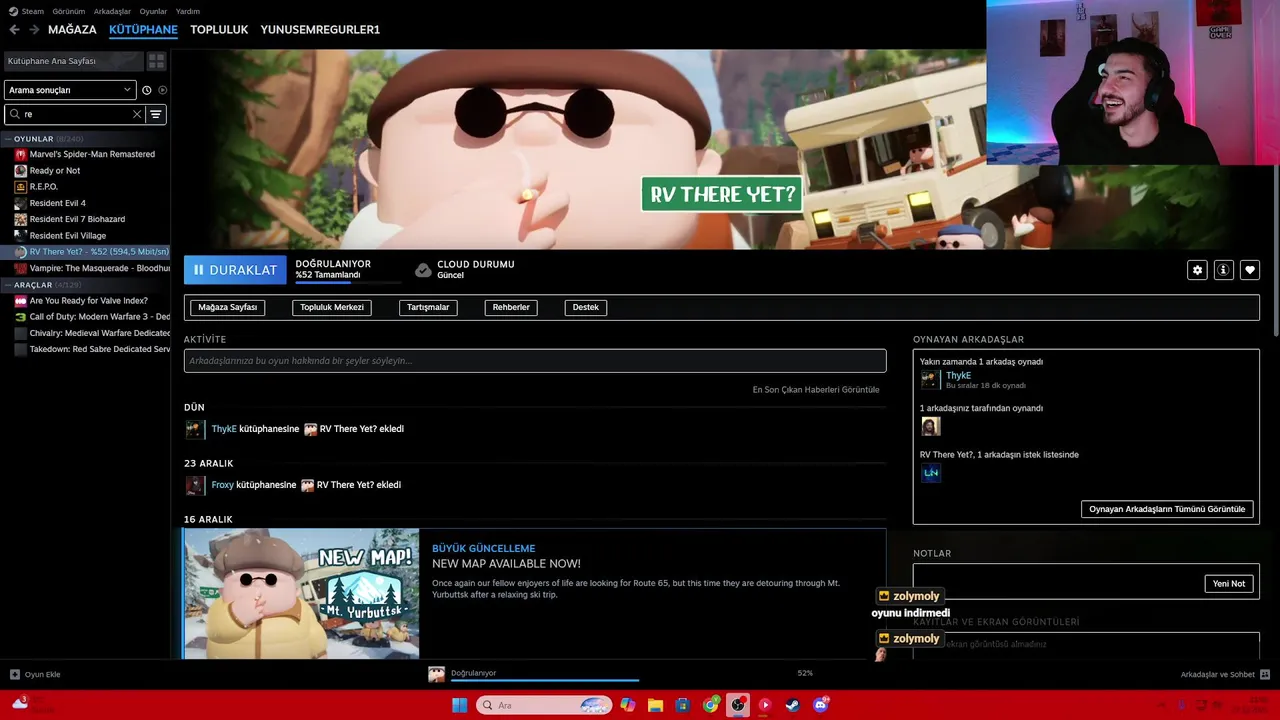Open game settings gear icon
The image size is (1280, 720).
[x=1197, y=270]
